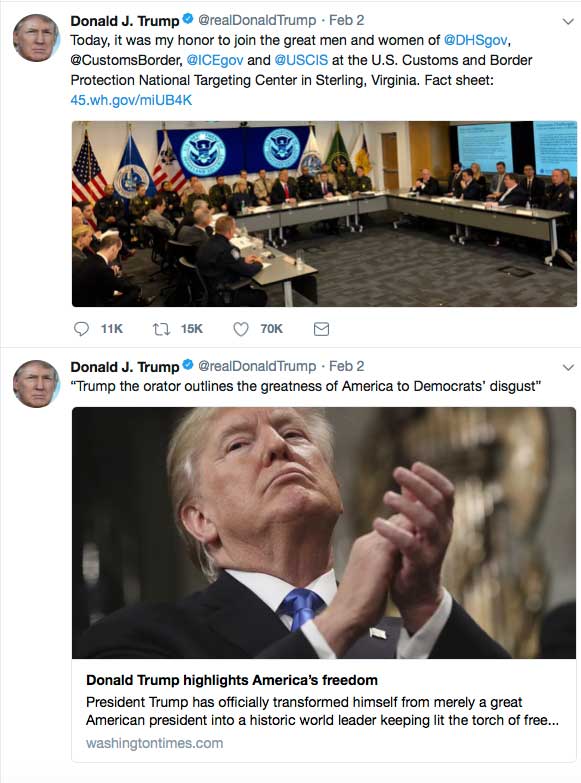Open the @USCIS mention link
581x783 pixels.
tap(301, 60)
